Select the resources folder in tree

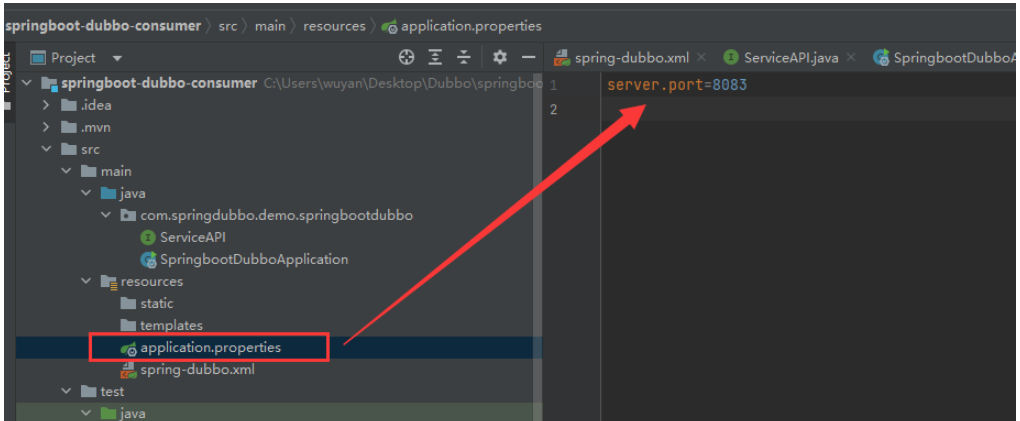pos(141,282)
